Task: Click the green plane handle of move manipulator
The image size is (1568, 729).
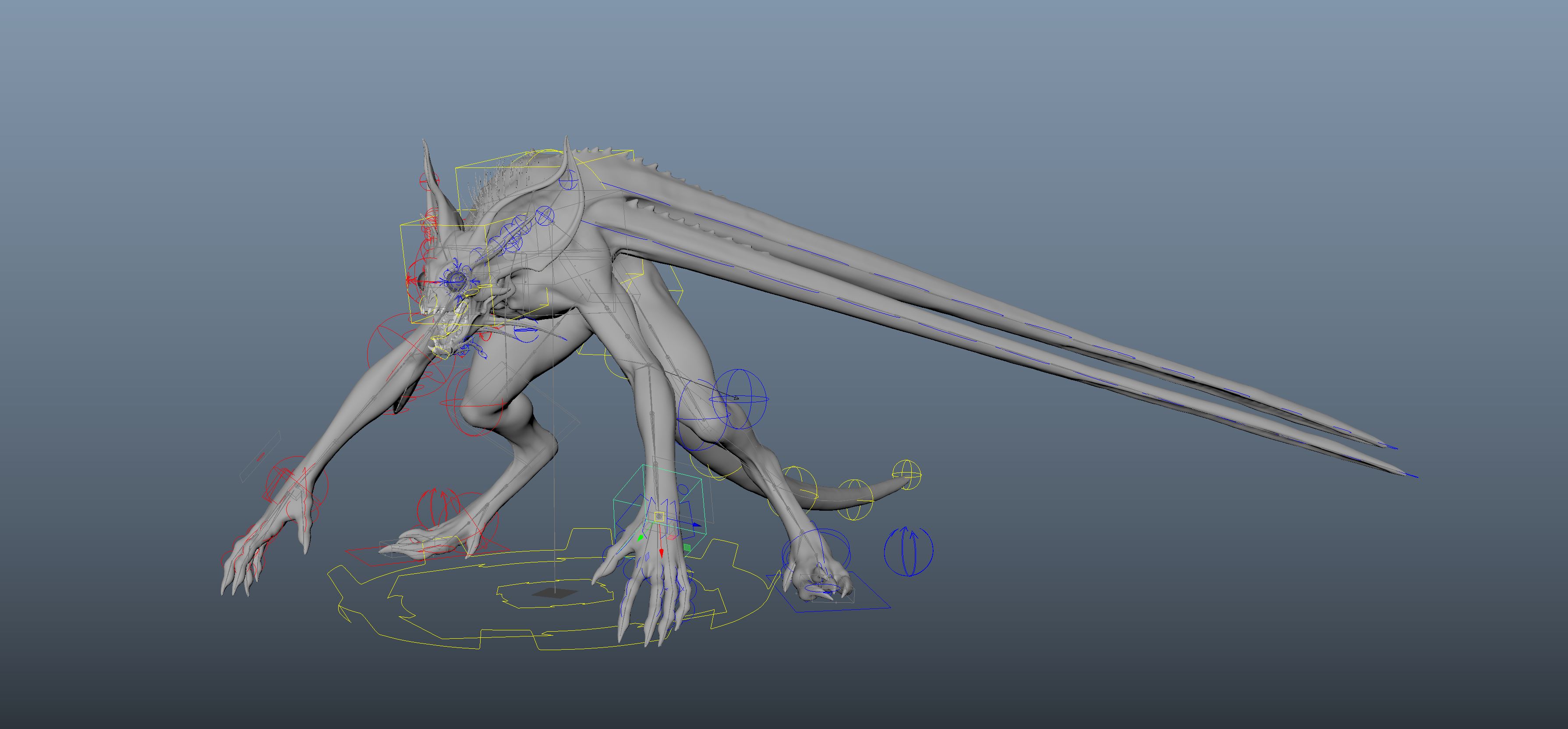Action: 687,548
